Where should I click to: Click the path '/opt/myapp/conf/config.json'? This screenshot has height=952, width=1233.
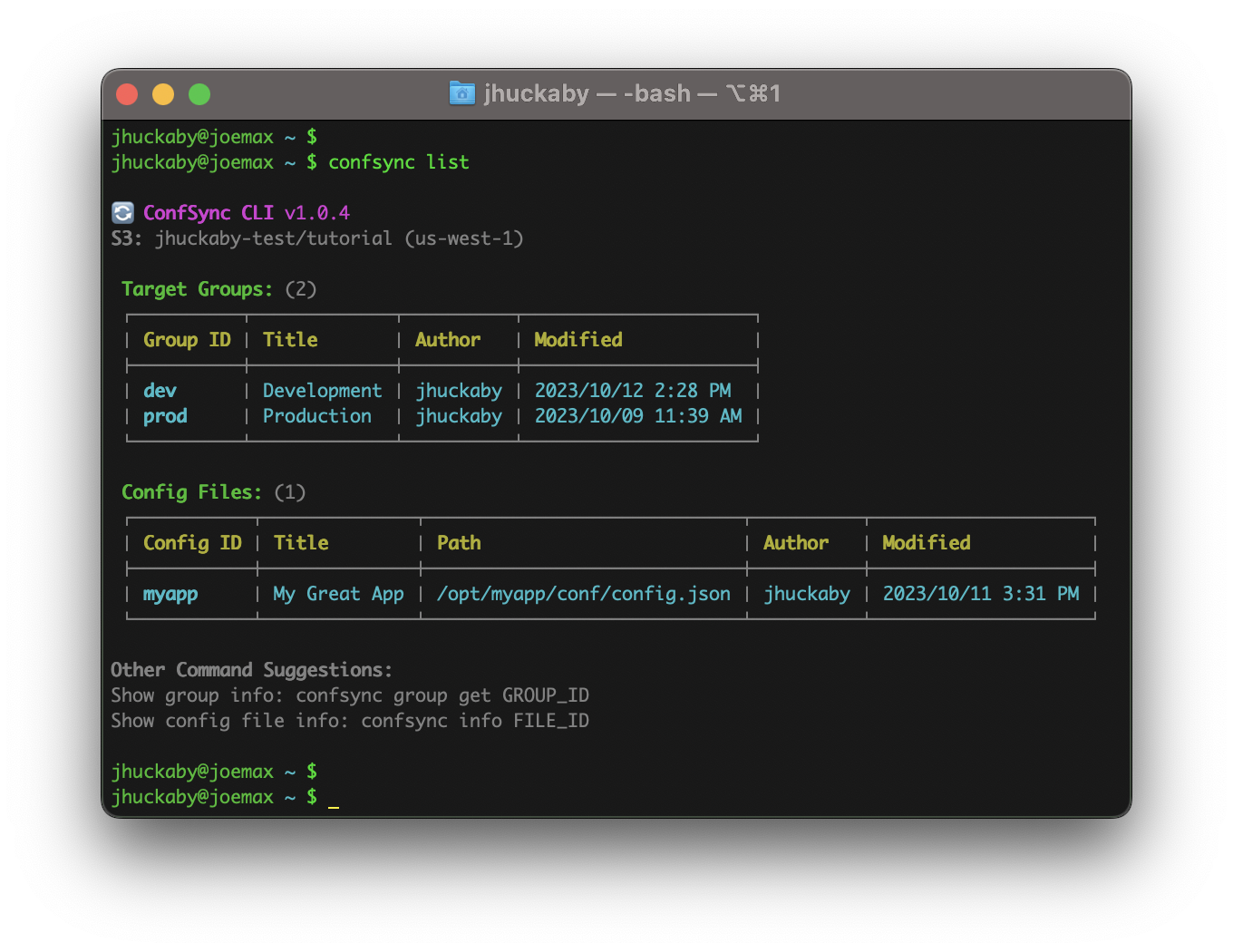click(584, 594)
